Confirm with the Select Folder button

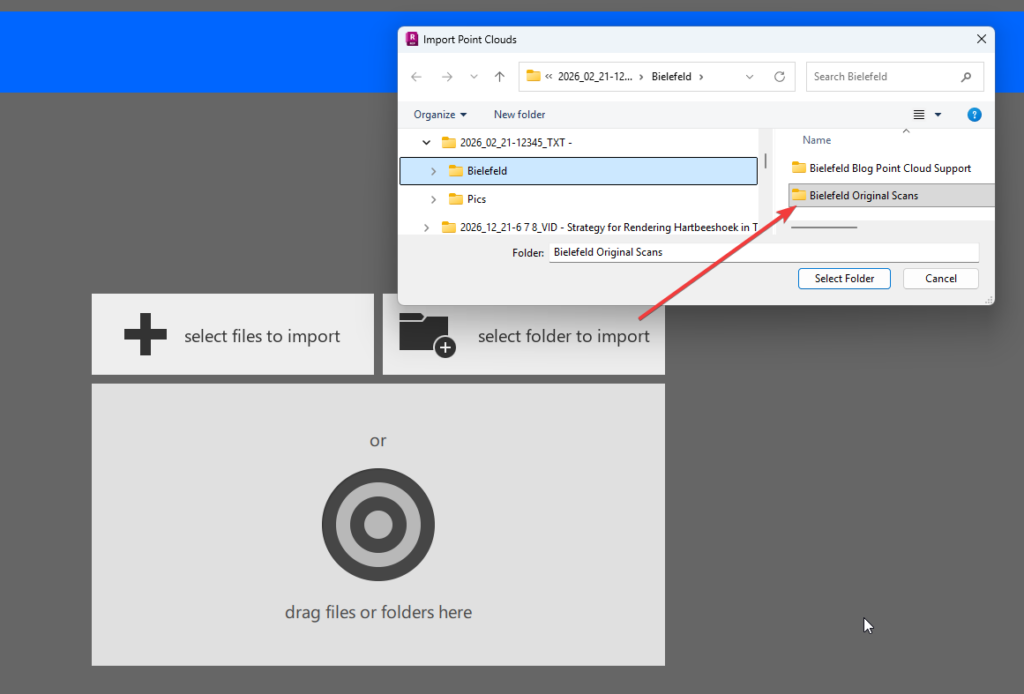pos(844,279)
